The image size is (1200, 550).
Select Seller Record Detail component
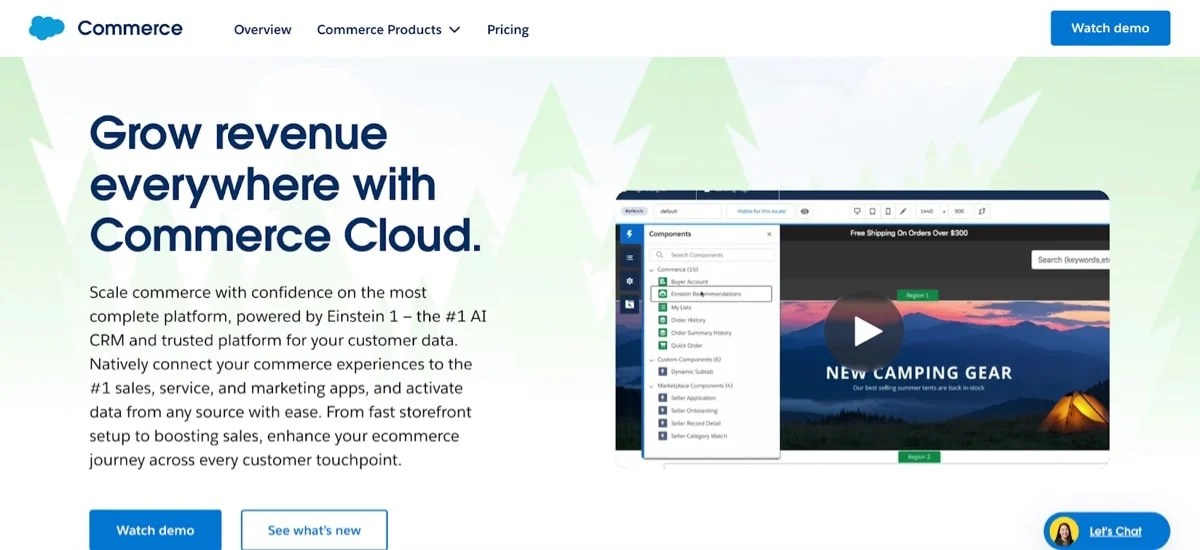[x=690, y=423]
